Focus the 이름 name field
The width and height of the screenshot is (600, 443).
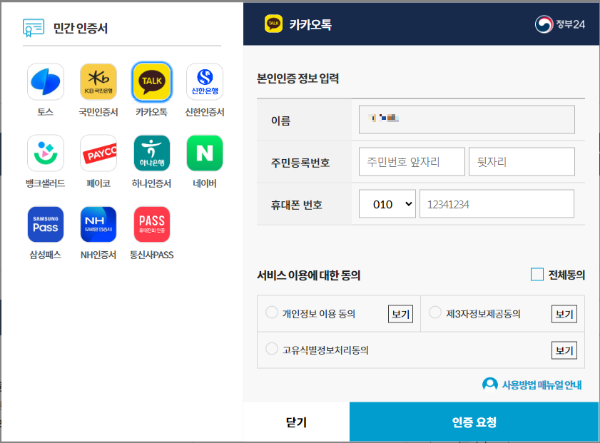coord(466,120)
